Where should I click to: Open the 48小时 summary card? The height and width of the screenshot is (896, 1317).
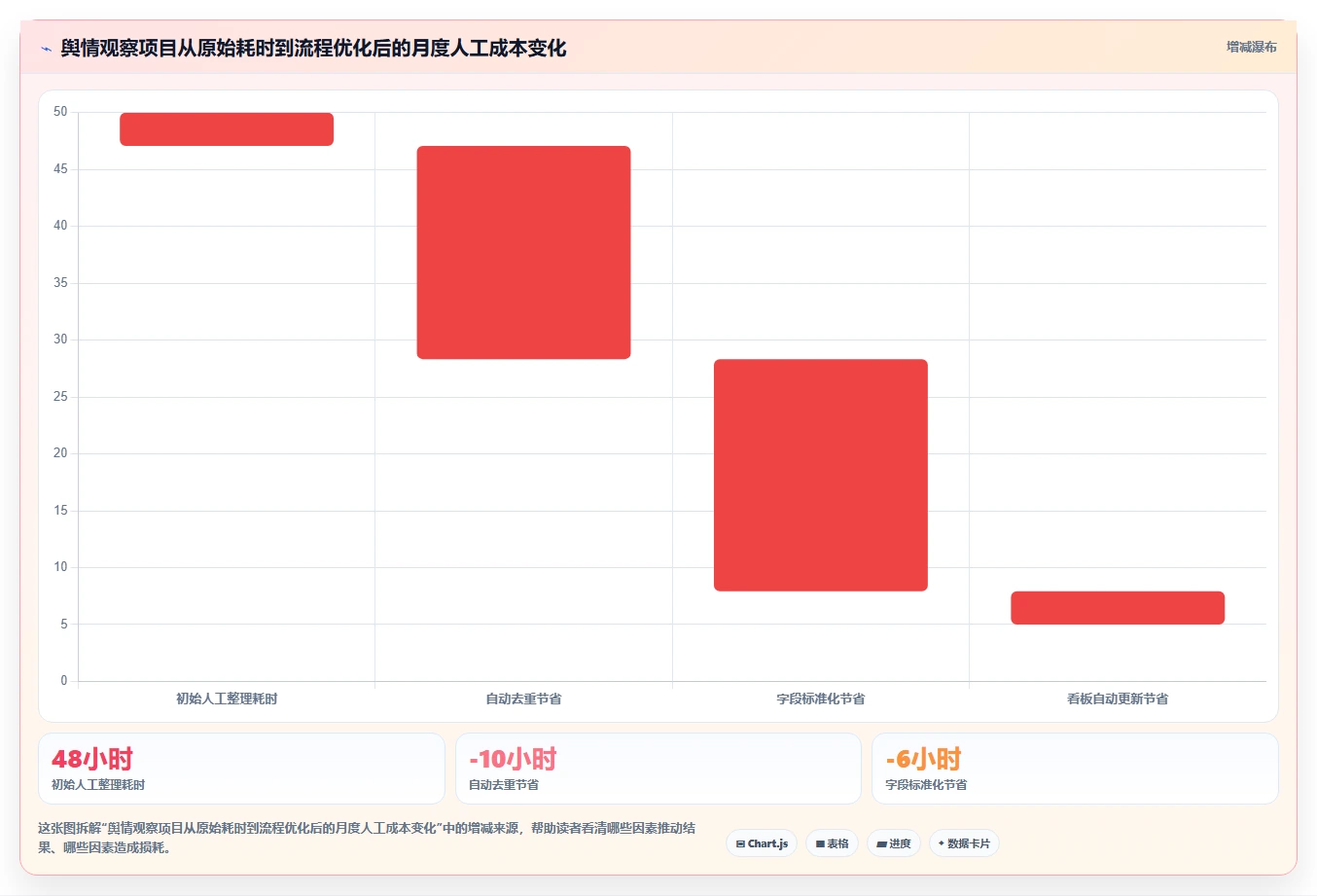(241, 769)
